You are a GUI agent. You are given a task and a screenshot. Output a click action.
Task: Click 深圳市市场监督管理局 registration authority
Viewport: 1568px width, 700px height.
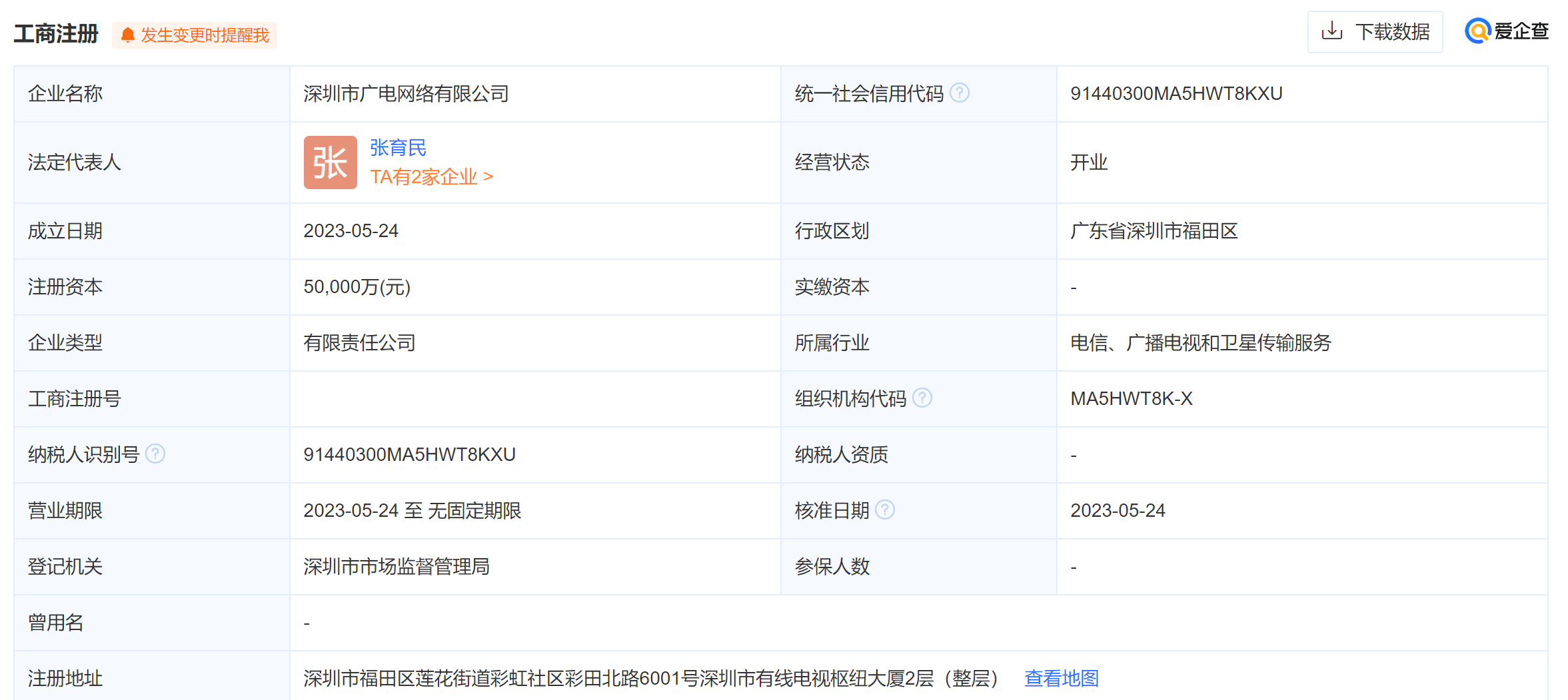click(x=396, y=566)
